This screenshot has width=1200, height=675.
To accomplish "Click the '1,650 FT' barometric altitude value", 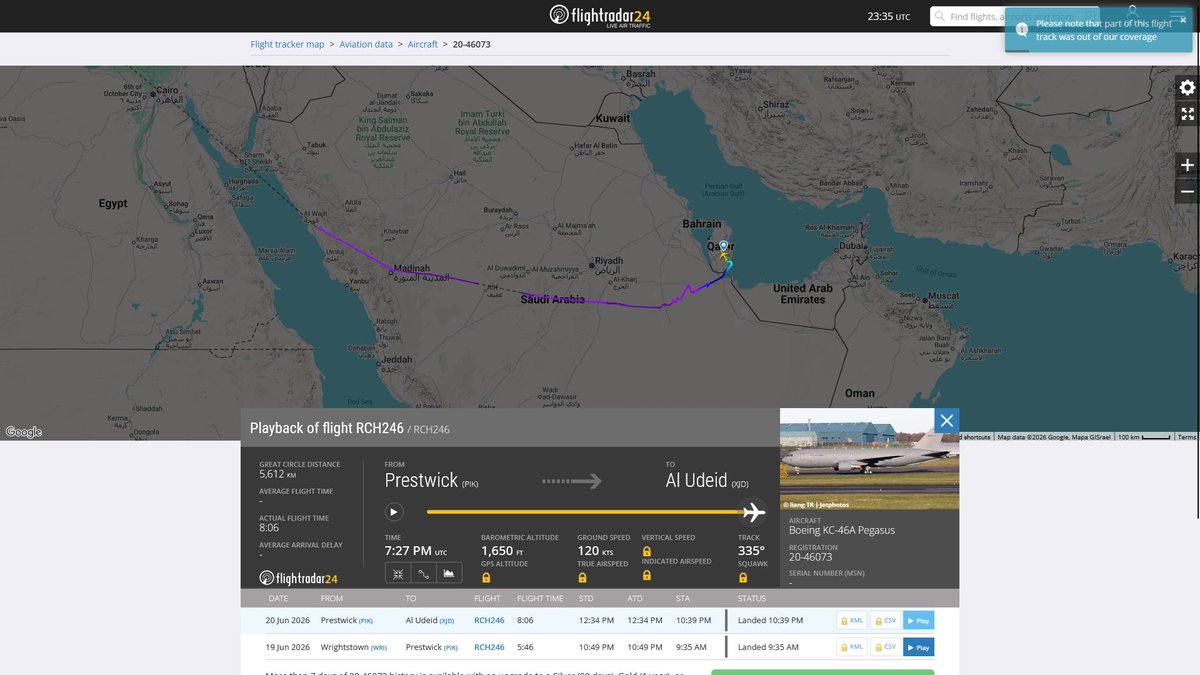I will pyautogui.click(x=503, y=550).
